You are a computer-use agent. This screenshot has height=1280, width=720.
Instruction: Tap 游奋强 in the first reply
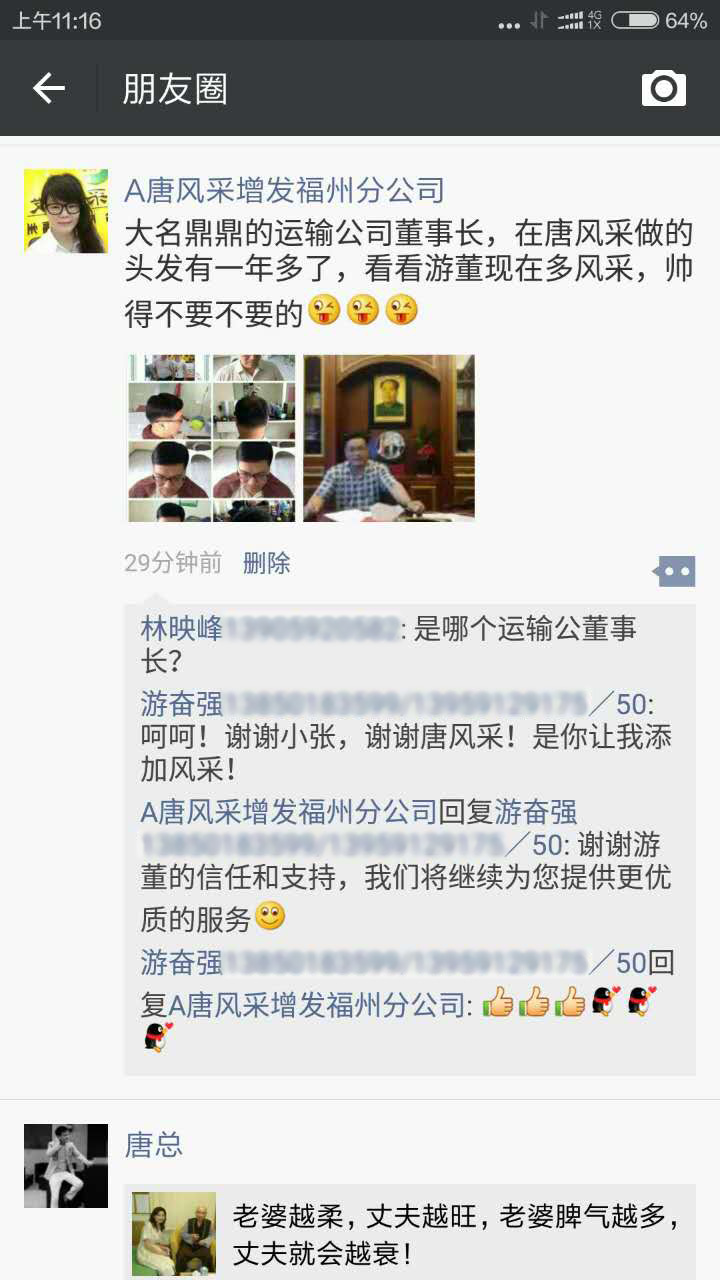(182, 704)
